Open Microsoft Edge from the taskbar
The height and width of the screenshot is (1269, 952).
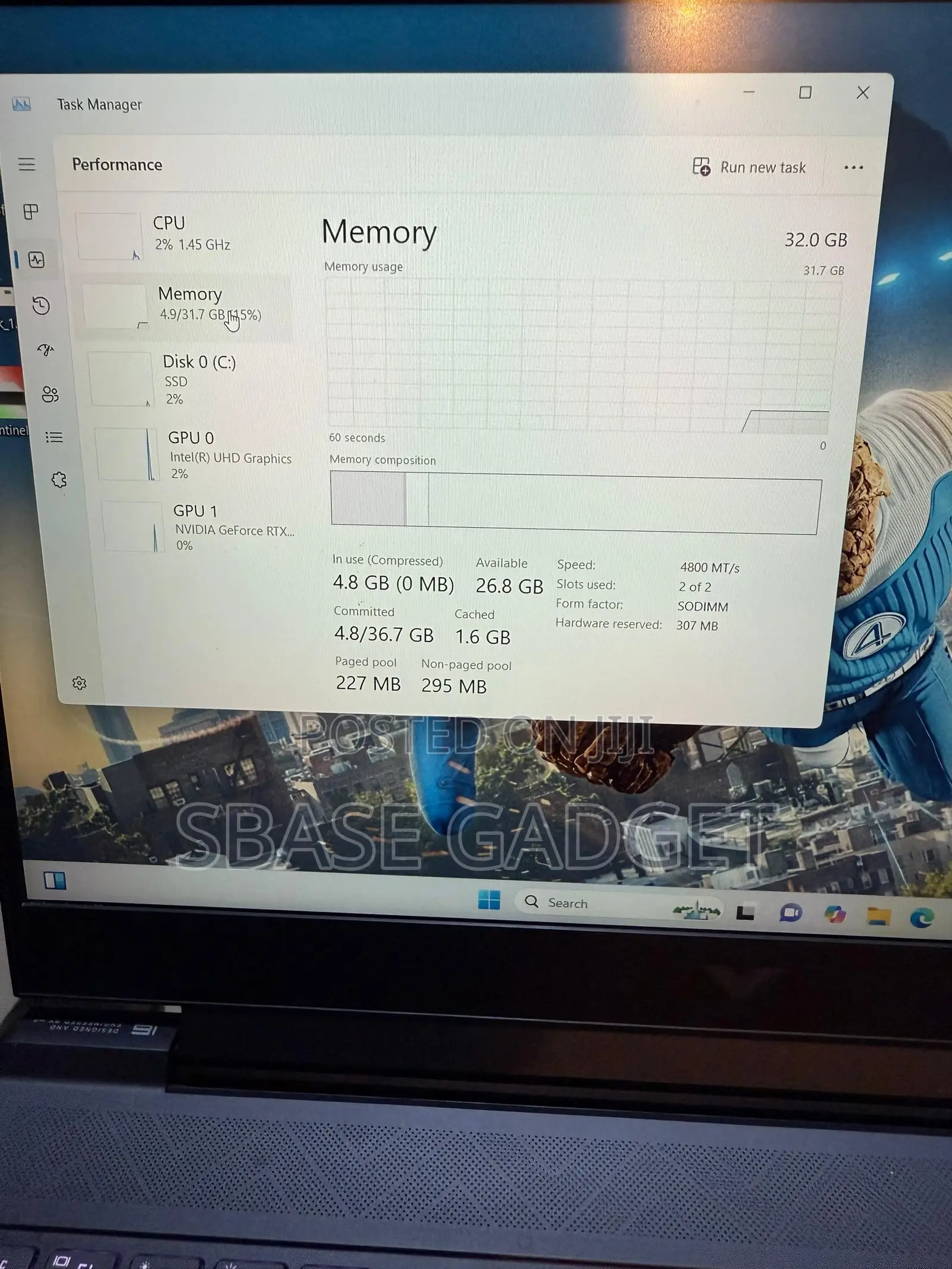point(922,919)
